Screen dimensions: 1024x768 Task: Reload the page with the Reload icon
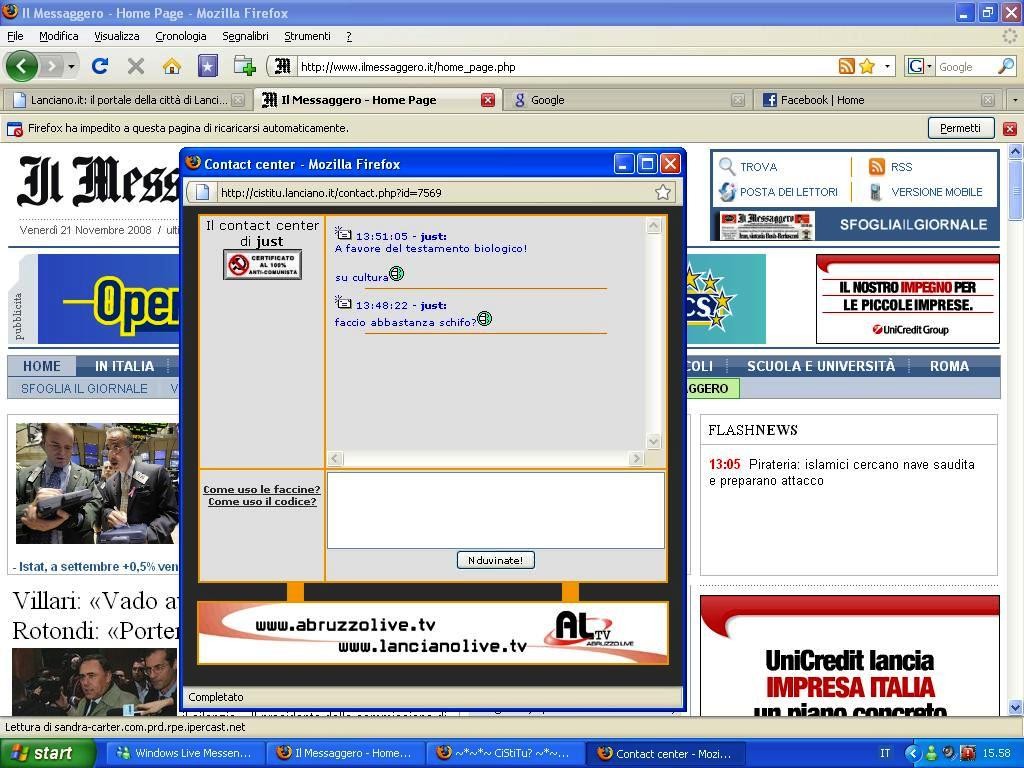point(100,66)
